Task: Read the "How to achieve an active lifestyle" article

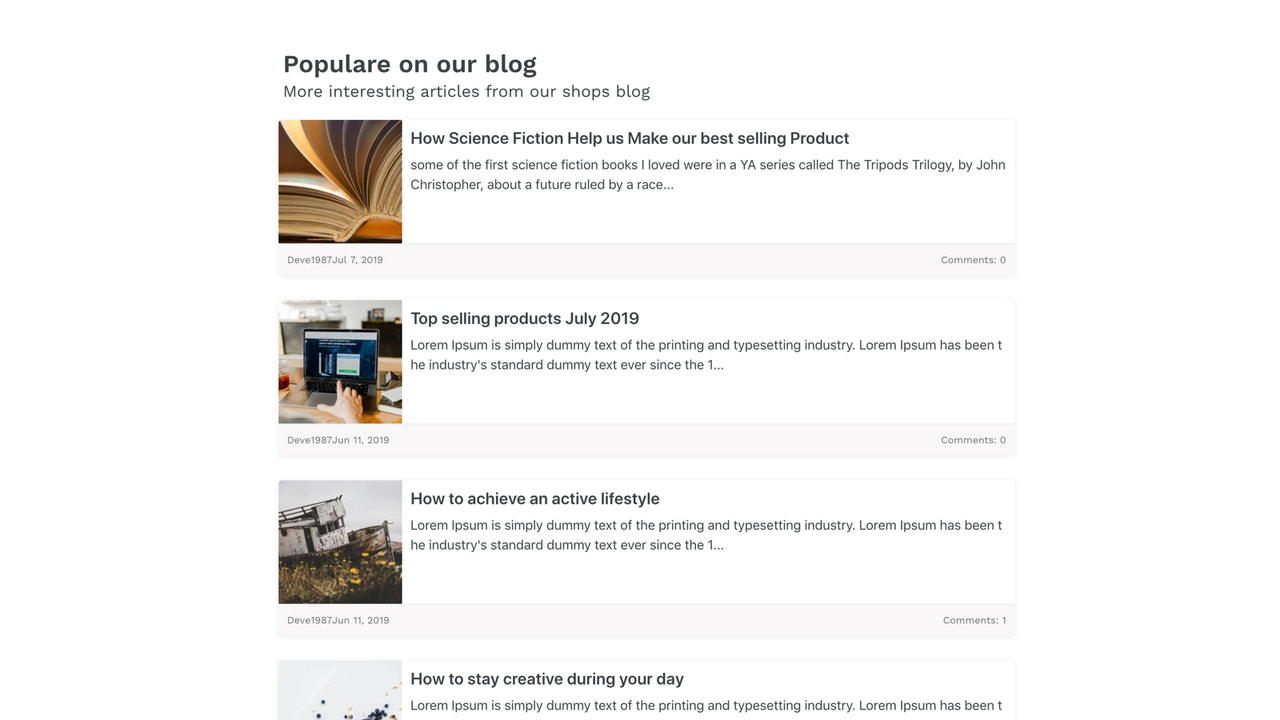Action: pyautogui.click(x=534, y=498)
